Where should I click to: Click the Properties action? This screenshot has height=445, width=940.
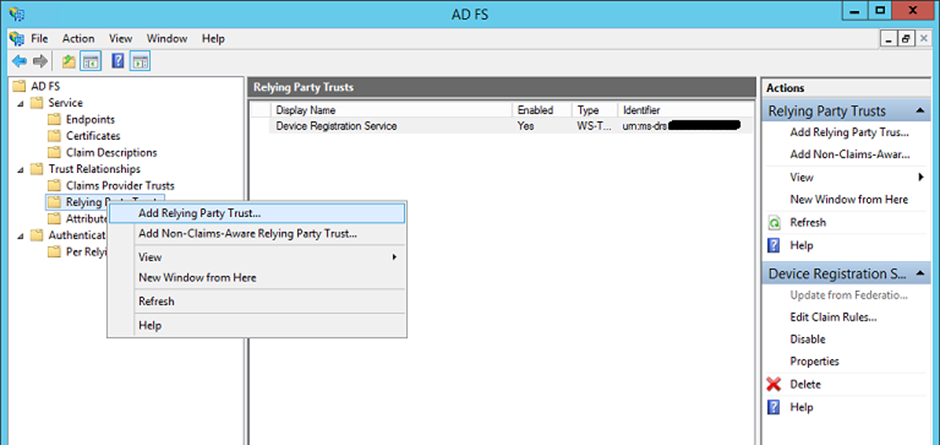814,362
